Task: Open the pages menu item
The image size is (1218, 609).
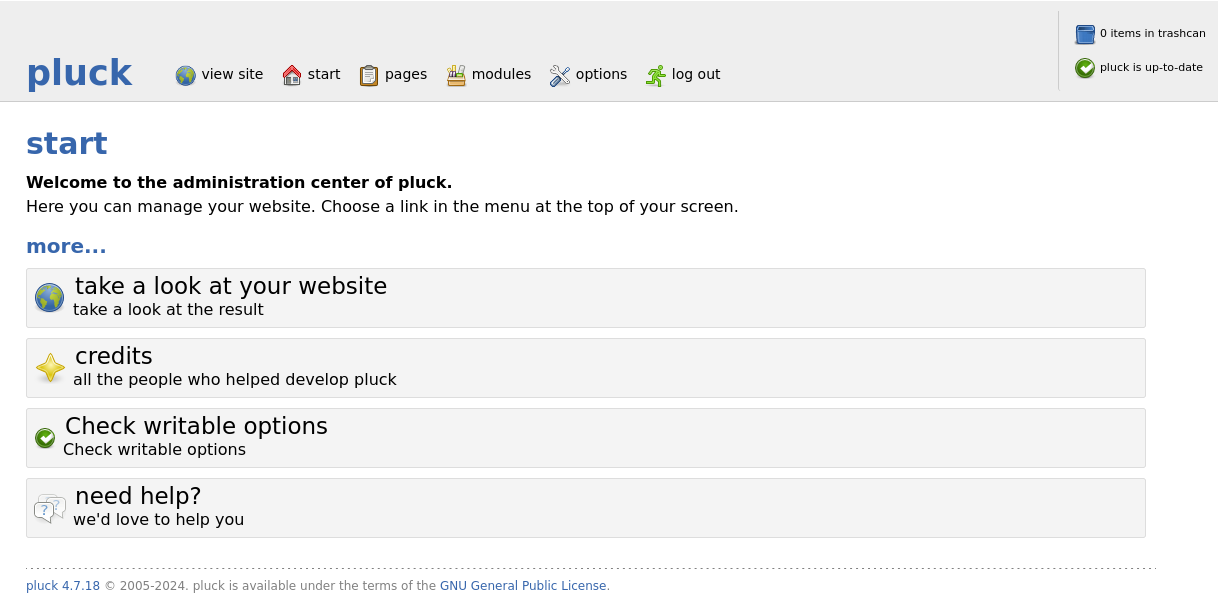Action: [x=405, y=74]
